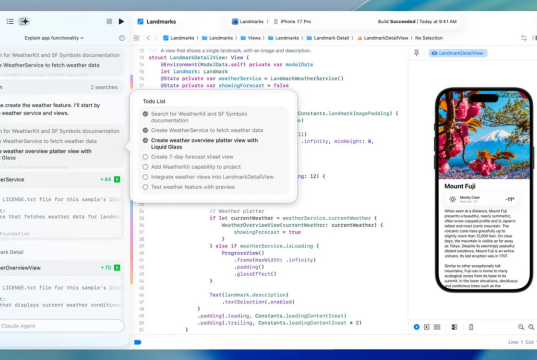Click the +70 changes badge
The image size is (537, 360).
point(105,268)
